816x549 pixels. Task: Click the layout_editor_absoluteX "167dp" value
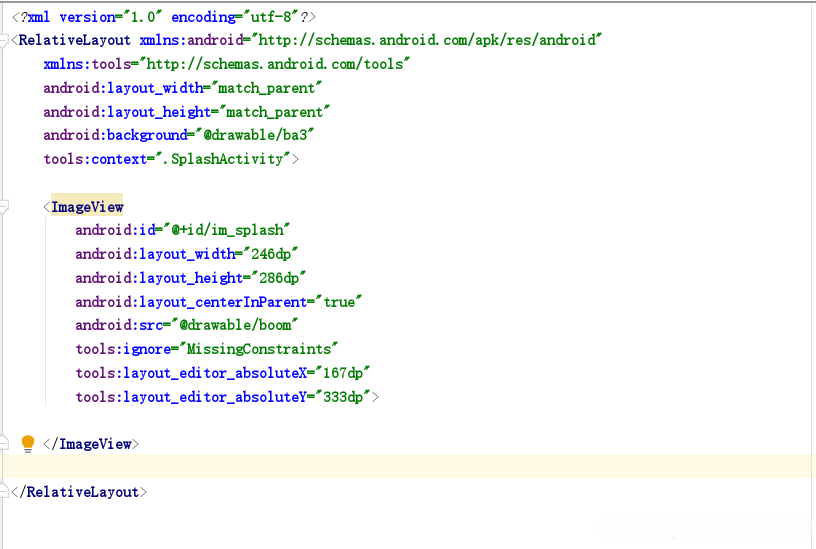click(x=342, y=373)
